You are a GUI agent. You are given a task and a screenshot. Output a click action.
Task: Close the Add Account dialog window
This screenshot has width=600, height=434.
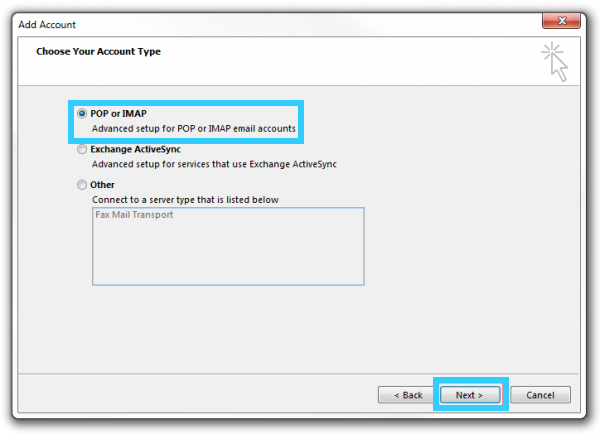coord(562,21)
